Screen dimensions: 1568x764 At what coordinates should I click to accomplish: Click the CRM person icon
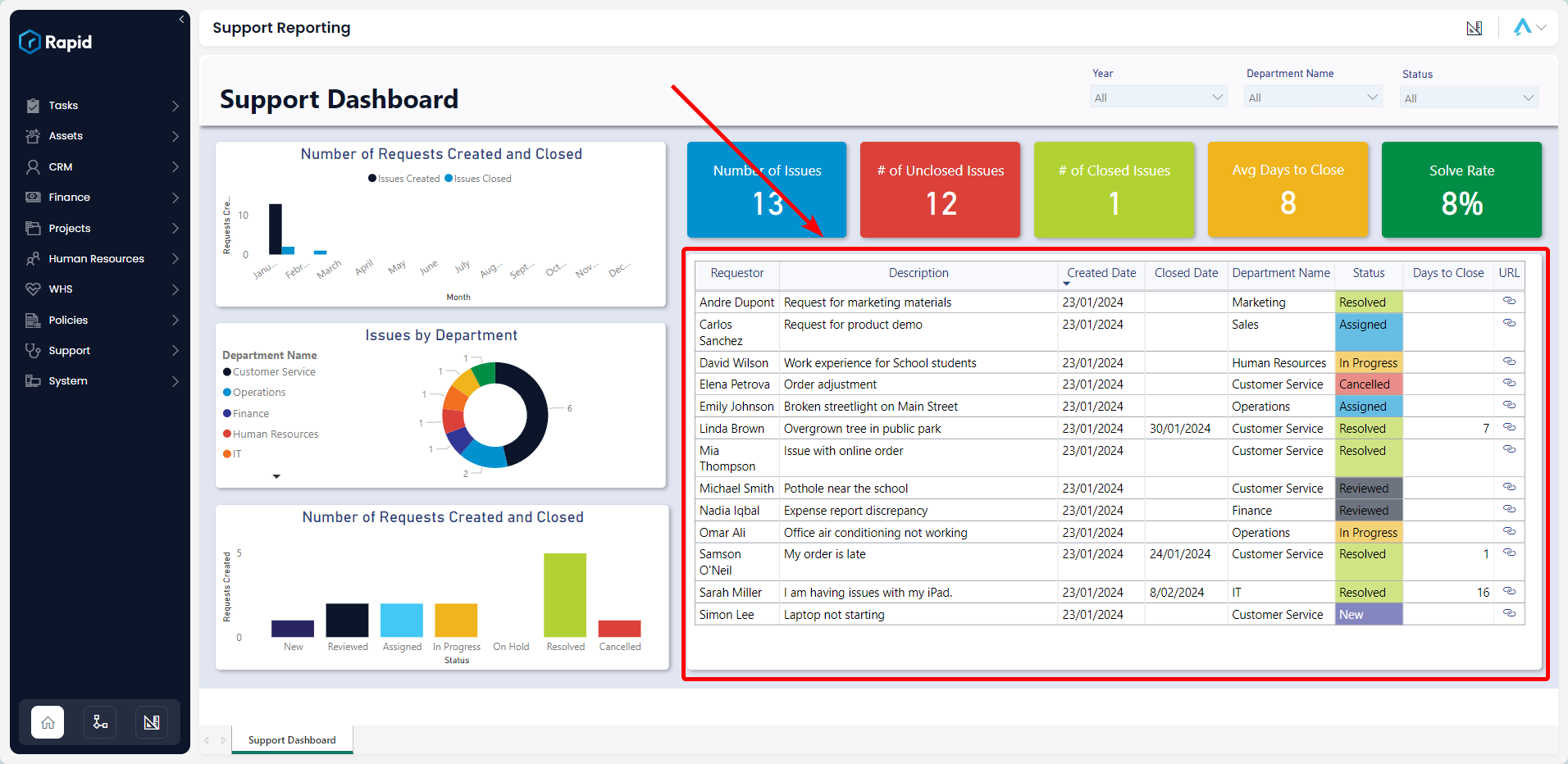point(33,167)
